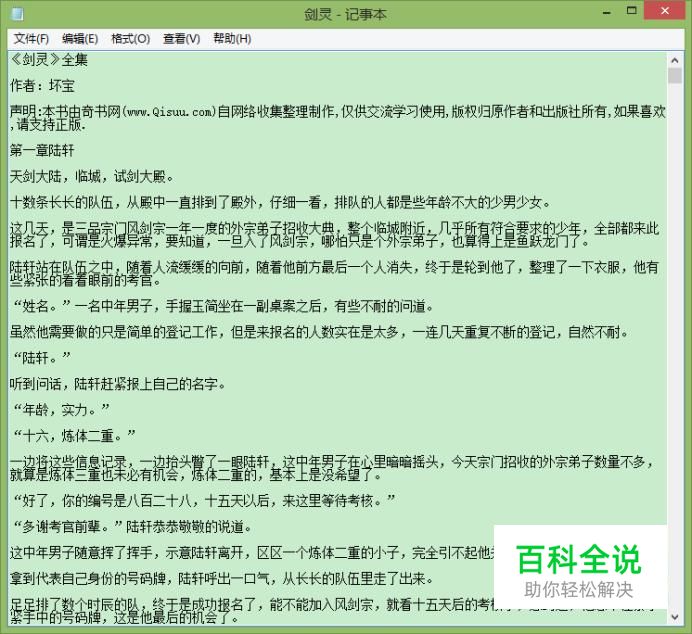The width and height of the screenshot is (692, 634).
Task: Click the line starting 拿到代表自己身份的号码牌
Action: (222, 579)
